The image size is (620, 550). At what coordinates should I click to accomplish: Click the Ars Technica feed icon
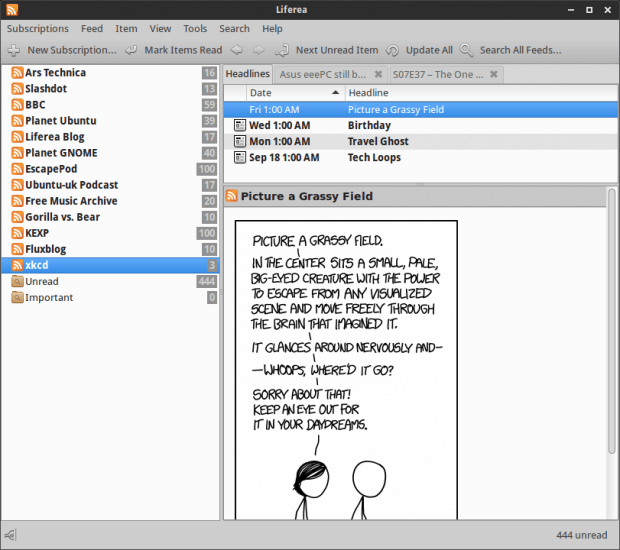tap(17, 73)
